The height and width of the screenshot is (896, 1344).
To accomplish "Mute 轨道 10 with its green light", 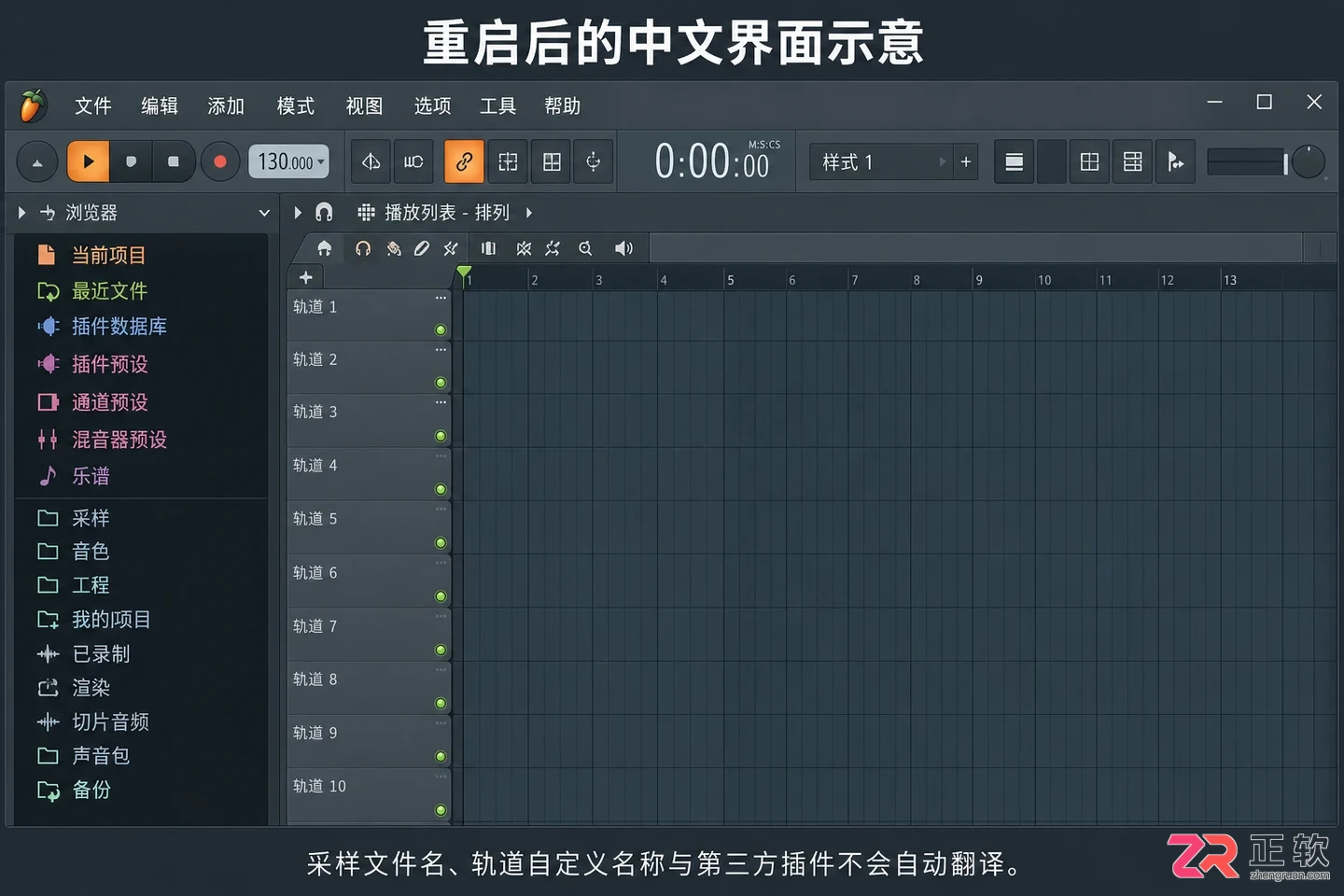I will tap(441, 810).
